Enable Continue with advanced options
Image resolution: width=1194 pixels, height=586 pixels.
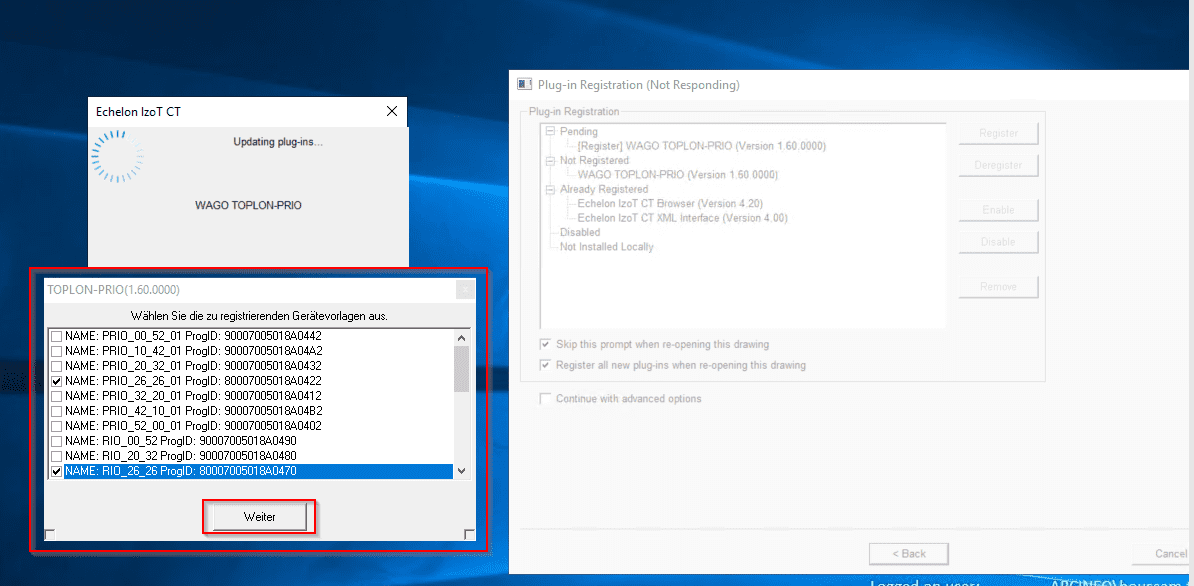(546, 399)
